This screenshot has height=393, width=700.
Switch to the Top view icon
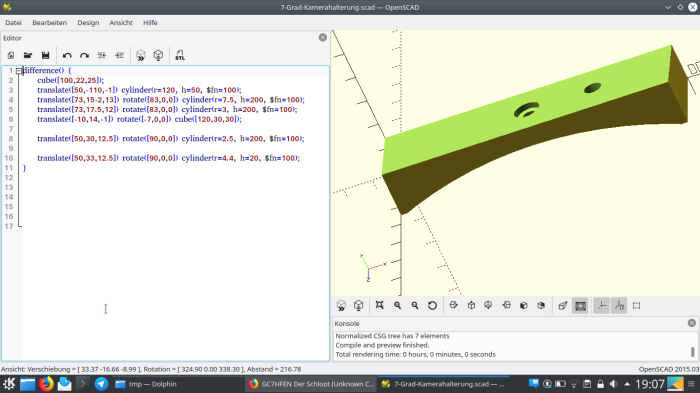[471, 305]
